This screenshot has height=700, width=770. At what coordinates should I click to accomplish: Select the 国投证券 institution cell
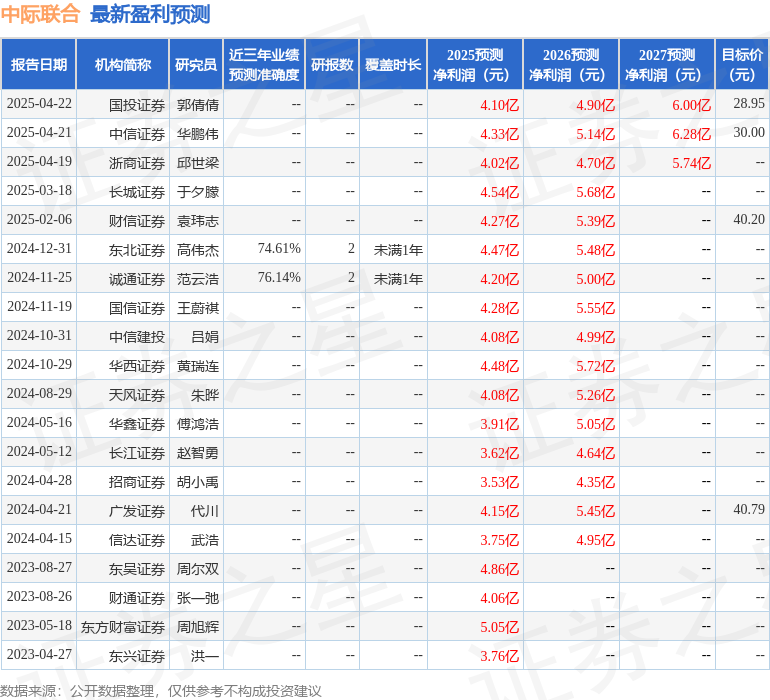(x=137, y=105)
